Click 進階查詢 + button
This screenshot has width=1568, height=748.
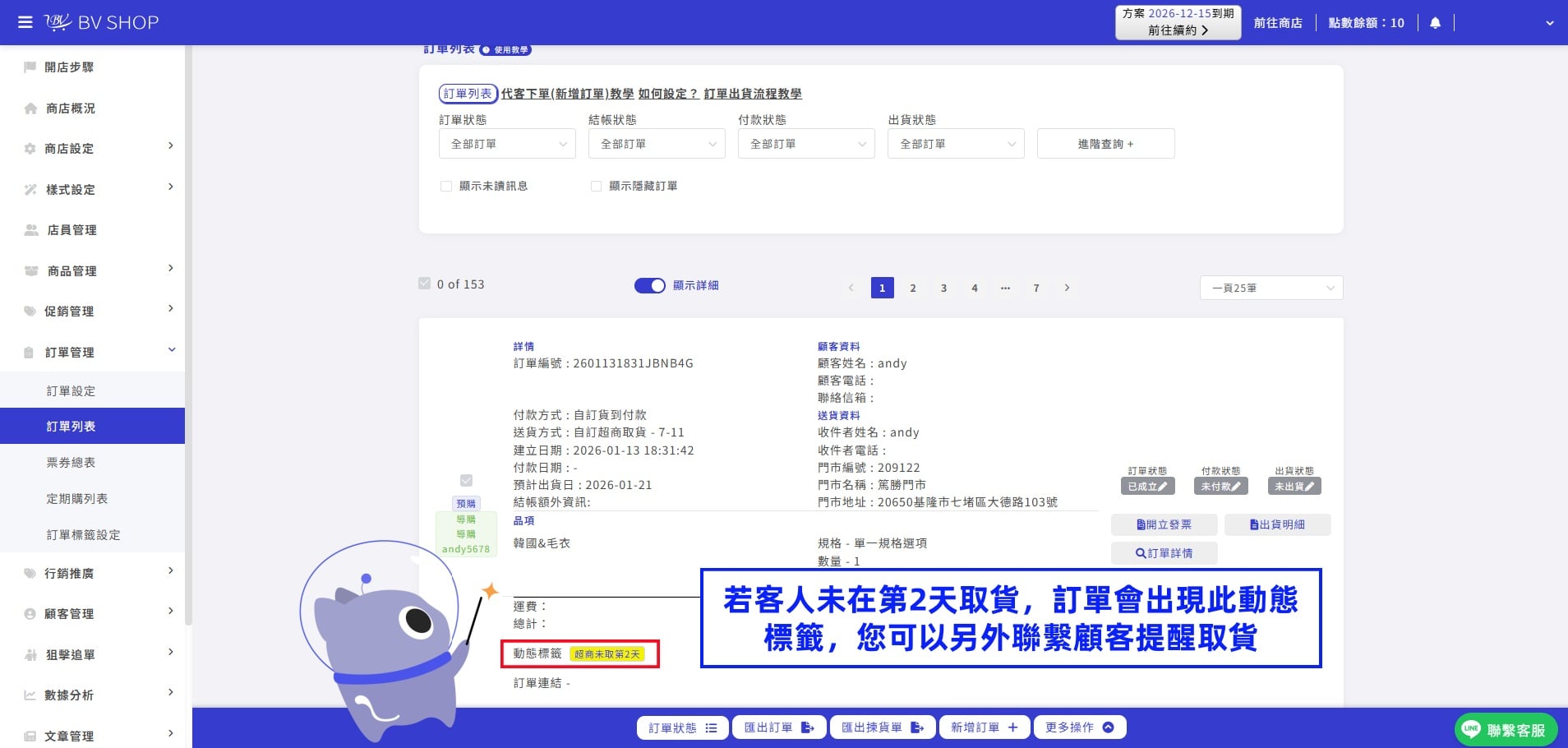point(1106,144)
